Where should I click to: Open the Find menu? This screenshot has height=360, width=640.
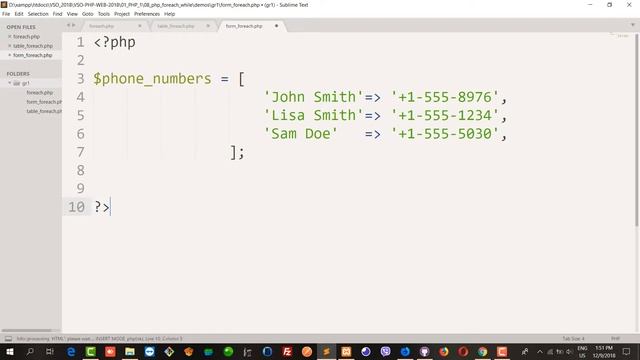coord(58,14)
